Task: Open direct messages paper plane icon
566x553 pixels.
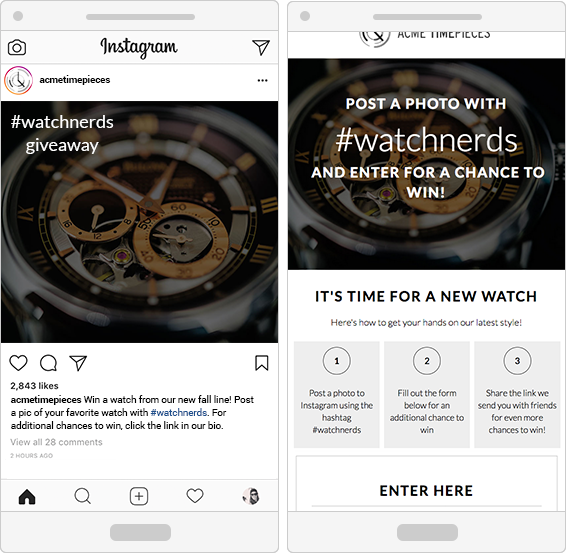Action: [261, 47]
